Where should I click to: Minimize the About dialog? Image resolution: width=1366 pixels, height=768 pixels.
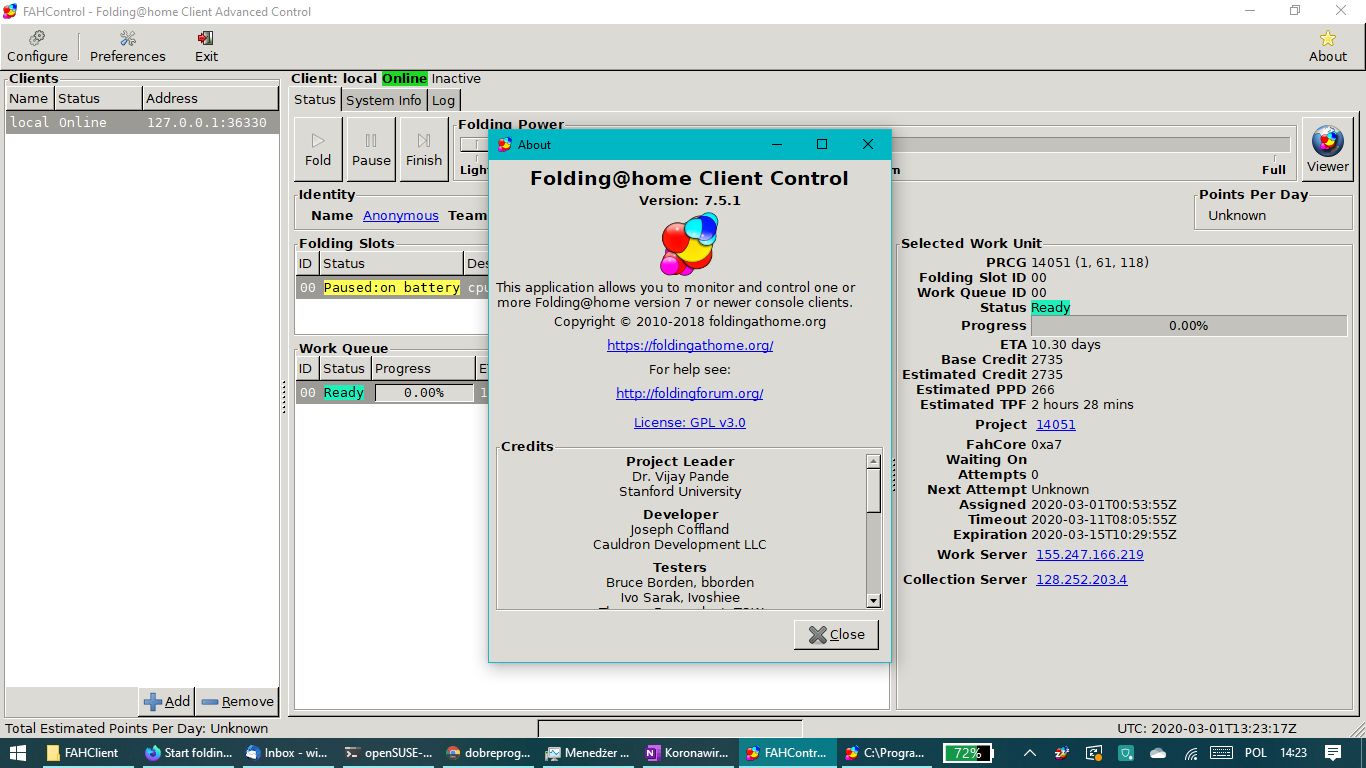pyautogui.click(x=777, y=144)
